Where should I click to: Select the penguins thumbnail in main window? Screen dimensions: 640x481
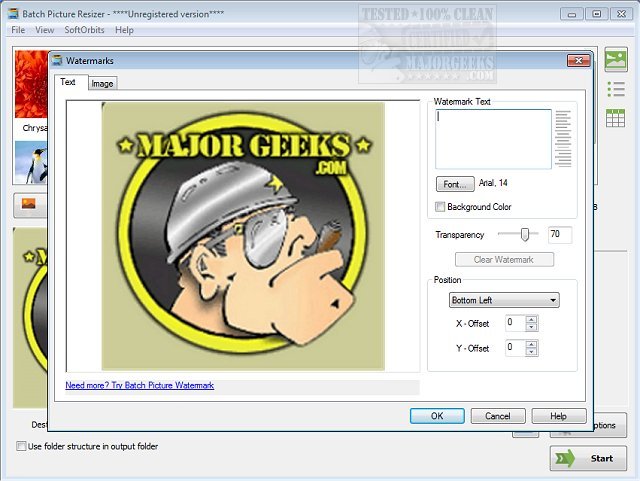pyautogui.click(x=31, y=163)
